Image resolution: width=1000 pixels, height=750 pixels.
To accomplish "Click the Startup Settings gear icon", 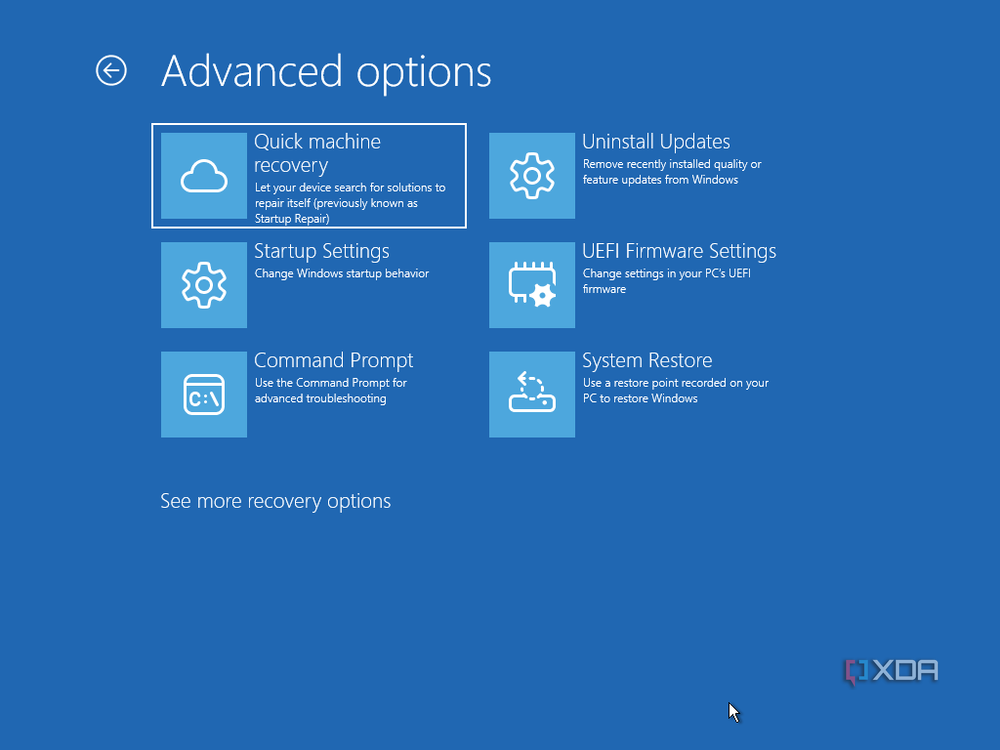I will [204, 285].
